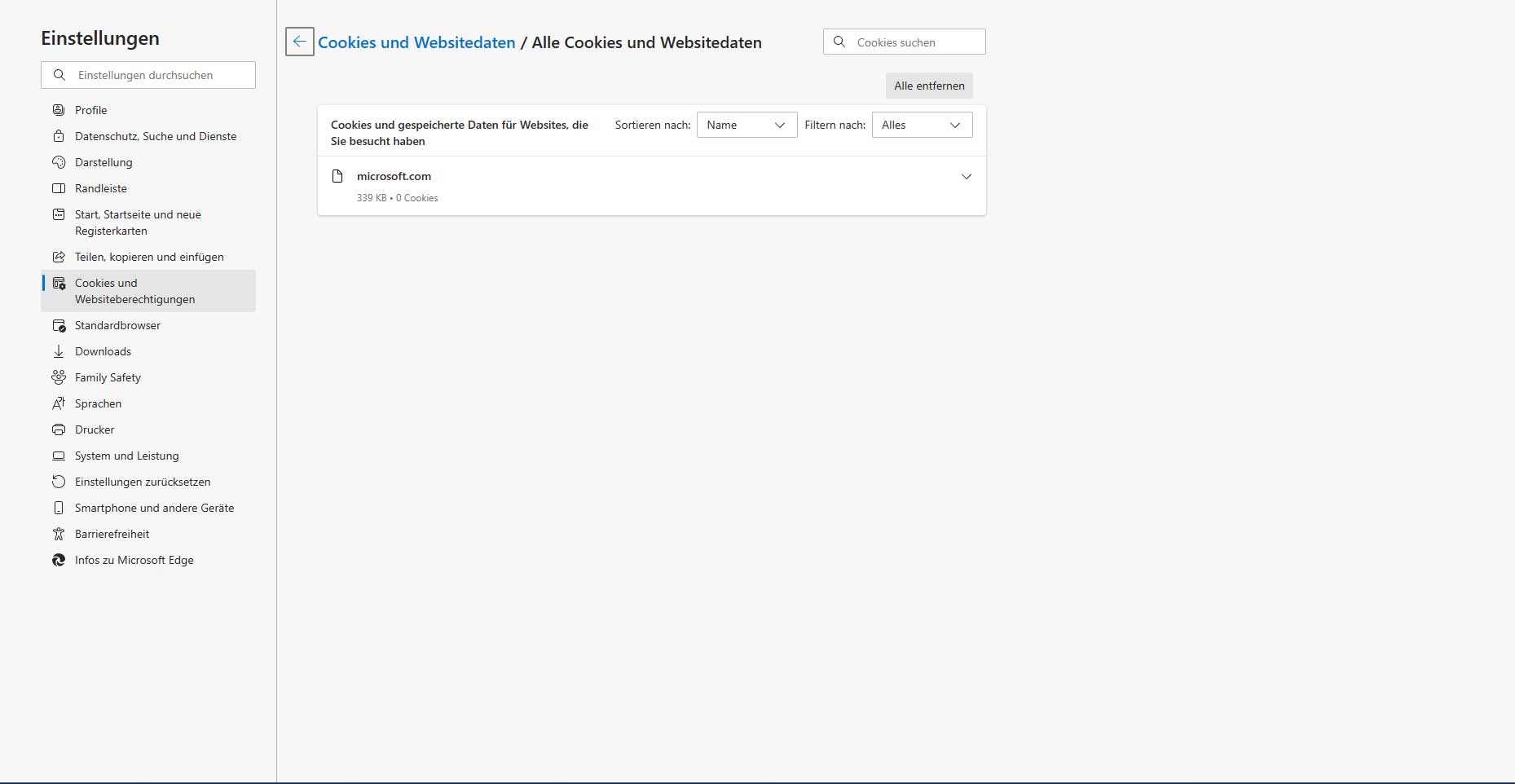The height and width of the screenshot is (784, 1515).
Task: Click the Cookies und Websiteberechtigungen icon
Action: click(x=59, y=284)
